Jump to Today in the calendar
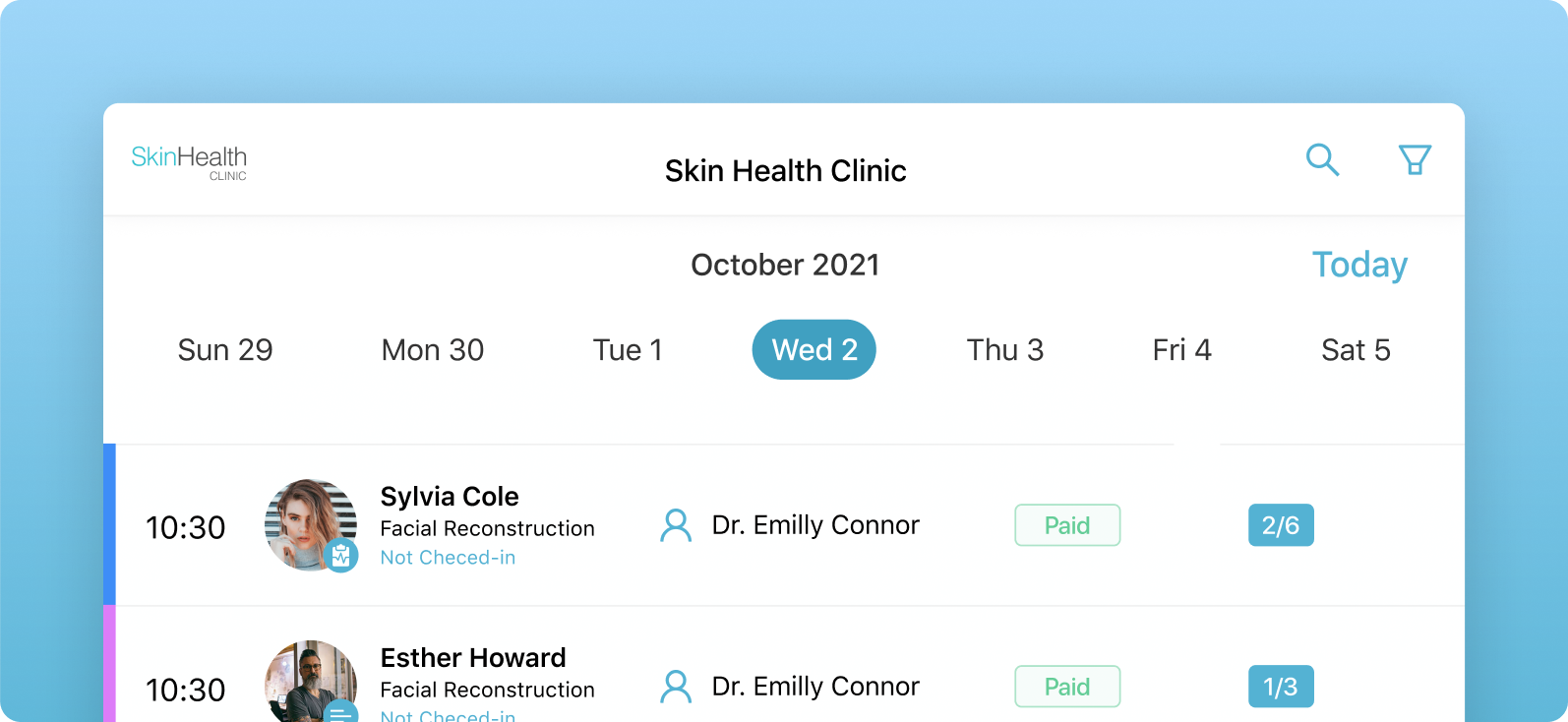This screenshot has height=722, width=1568. 1359,265
